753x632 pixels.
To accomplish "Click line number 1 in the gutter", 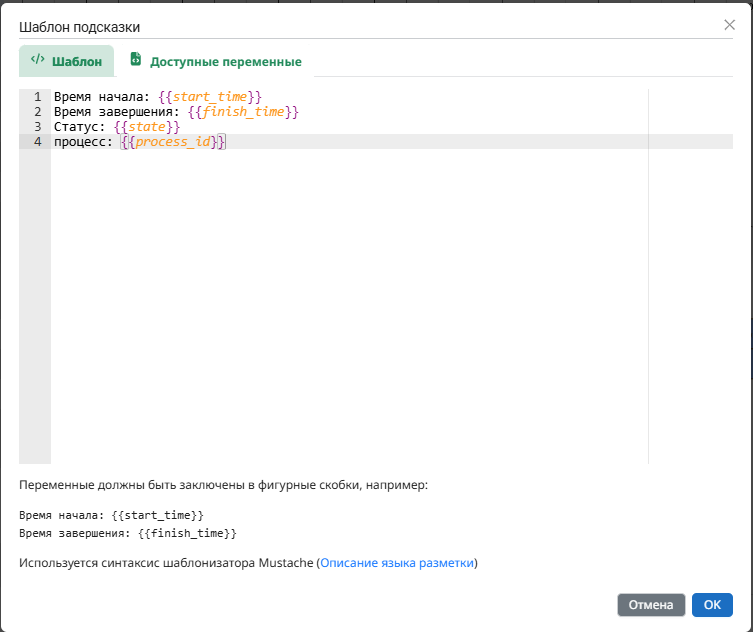I will pos(37,97).
